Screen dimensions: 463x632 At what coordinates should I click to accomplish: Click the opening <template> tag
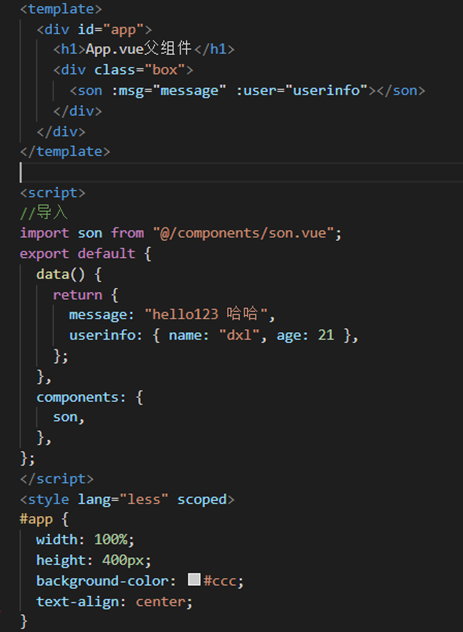tap(61, 9)
